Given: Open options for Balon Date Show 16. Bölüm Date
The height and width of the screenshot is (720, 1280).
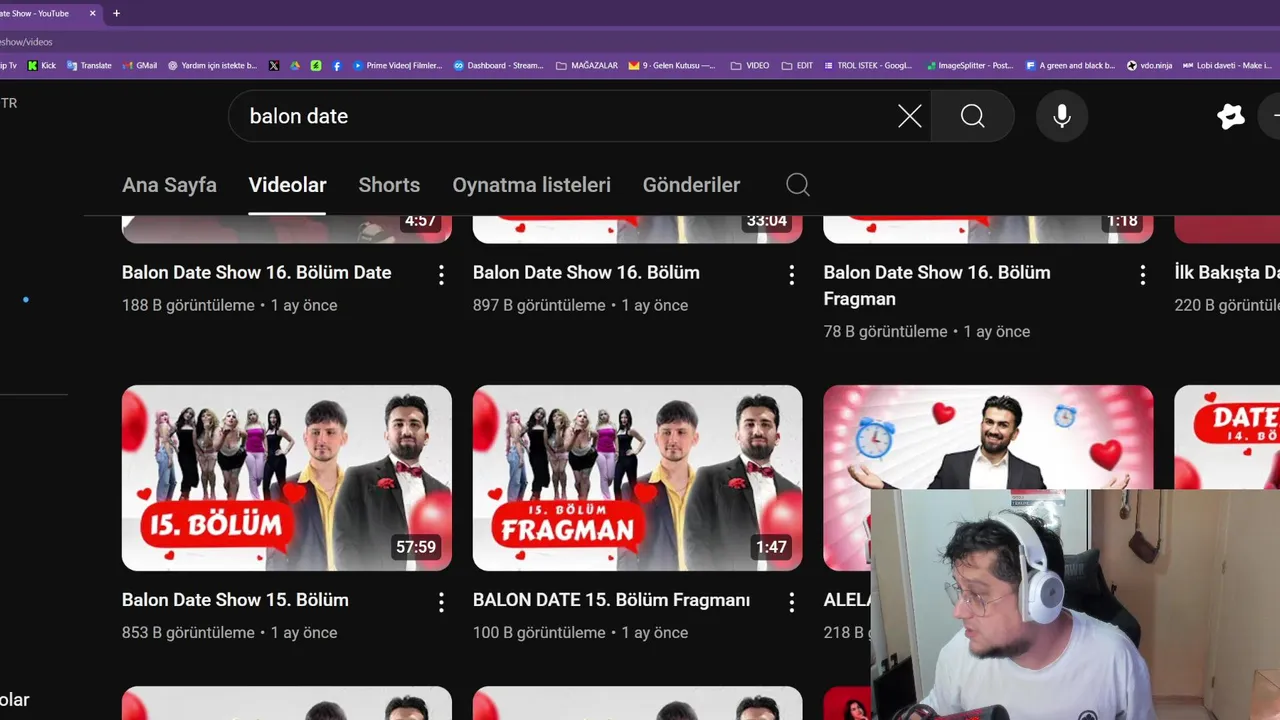Looking at the screenshot, I should (x=441, y=275).
